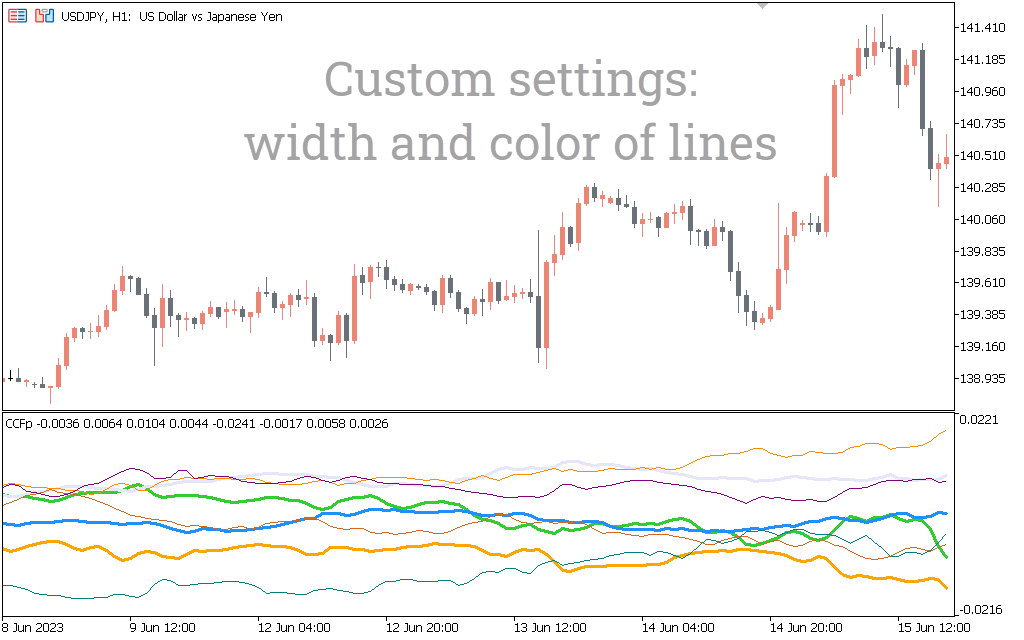Click the 140.060 price level on axis
The height and width of the screenshot is (640, 1024).
click(x=982, y=220)
